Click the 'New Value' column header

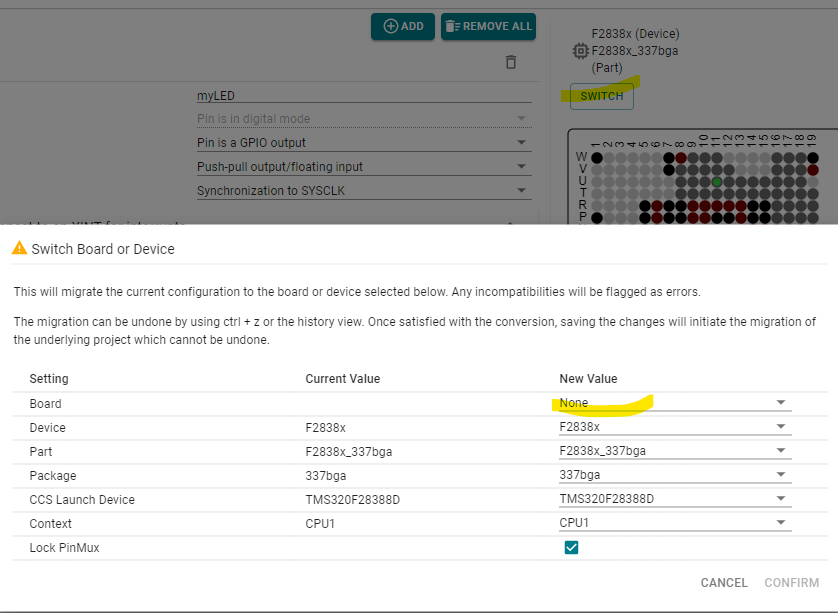[588, 378]
